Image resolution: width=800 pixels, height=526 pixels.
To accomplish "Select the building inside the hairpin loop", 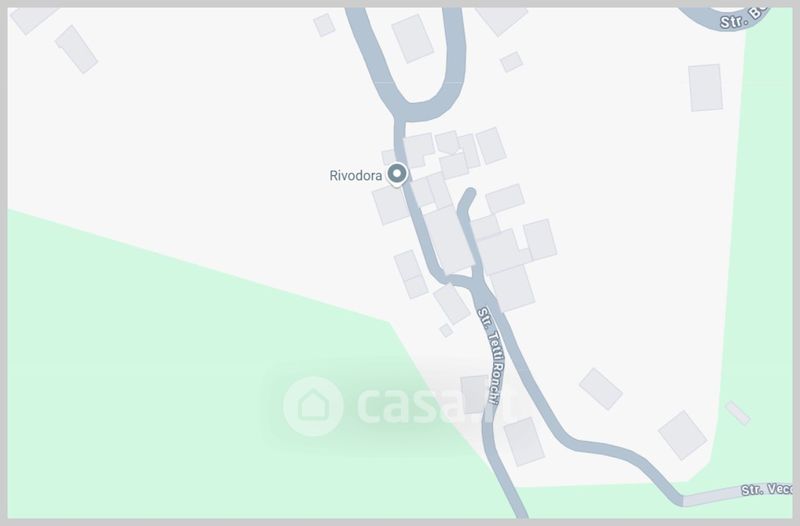I will point(413,38).
